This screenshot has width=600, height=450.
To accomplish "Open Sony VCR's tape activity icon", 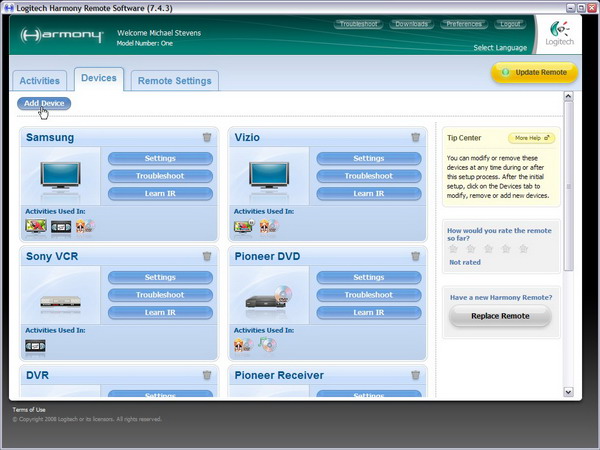I will click(35, 346).
